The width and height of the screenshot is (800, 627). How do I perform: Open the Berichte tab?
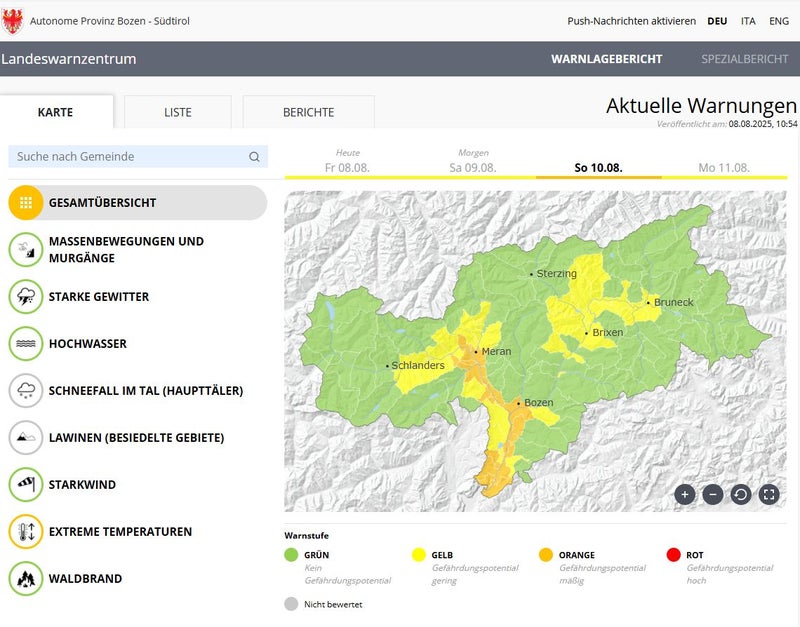click(308, 112)
